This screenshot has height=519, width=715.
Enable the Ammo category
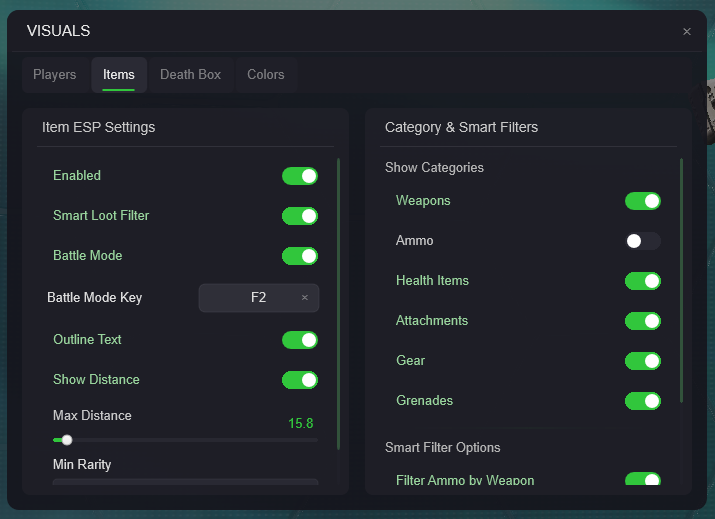[642, 241]
